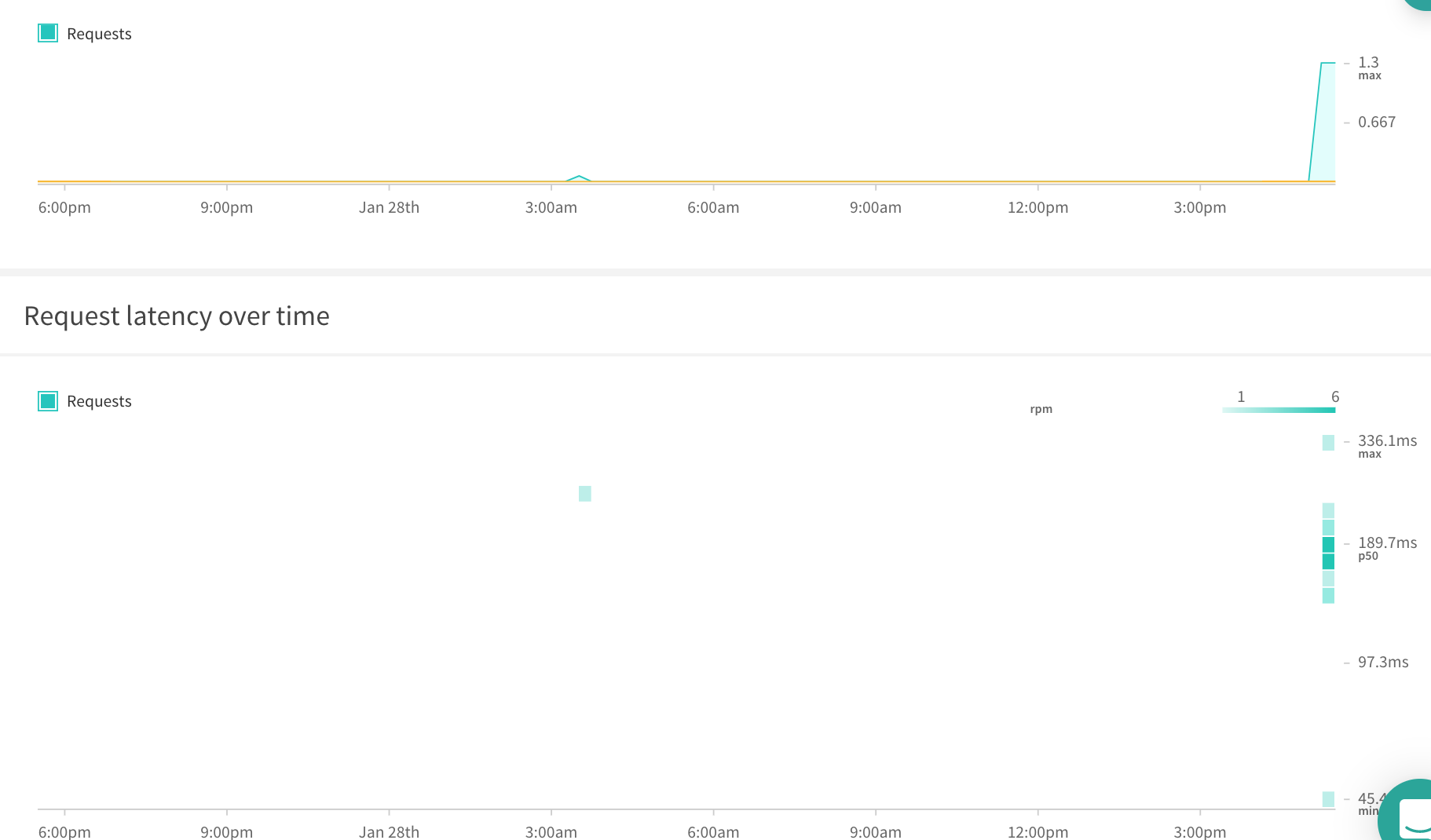The width and height of the screenshot is (1431, 840).
Task: Click the 'Request latency over time' heading
Action: 177,316
